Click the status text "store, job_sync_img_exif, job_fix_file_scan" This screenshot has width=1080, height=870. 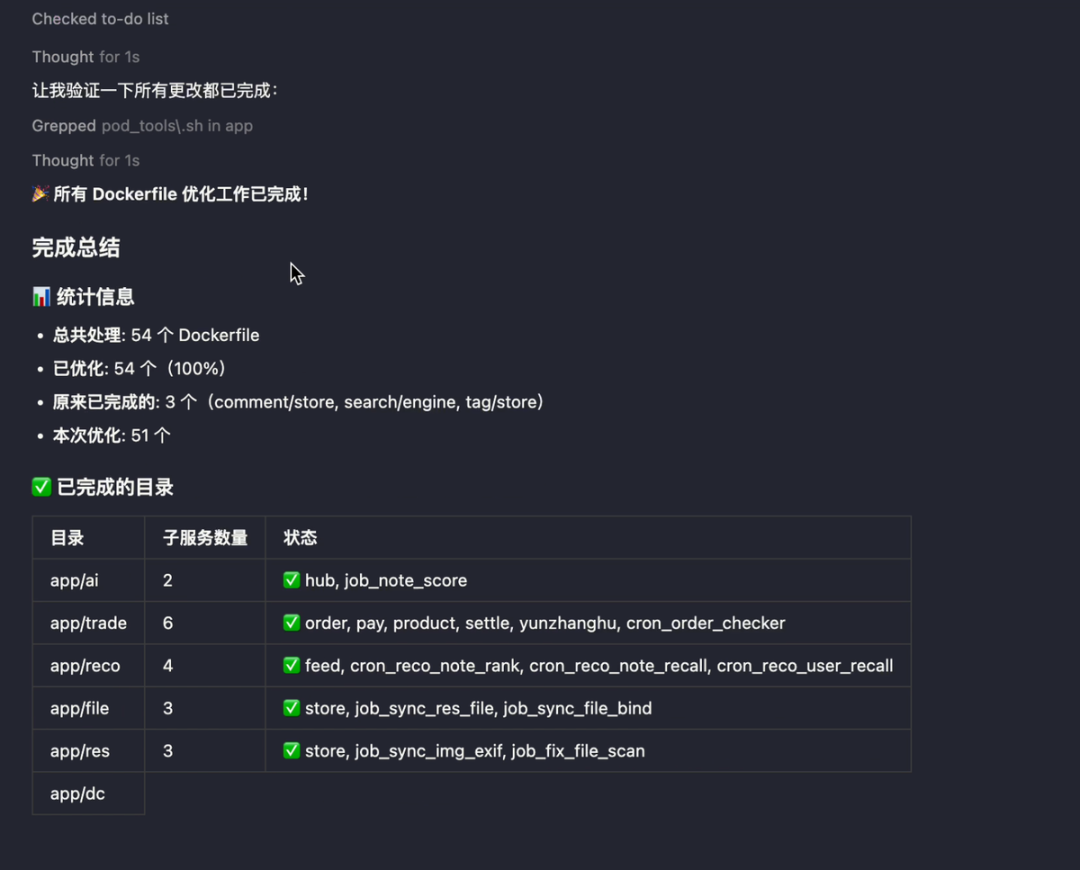pyautogui.click(x=475, y=752)
